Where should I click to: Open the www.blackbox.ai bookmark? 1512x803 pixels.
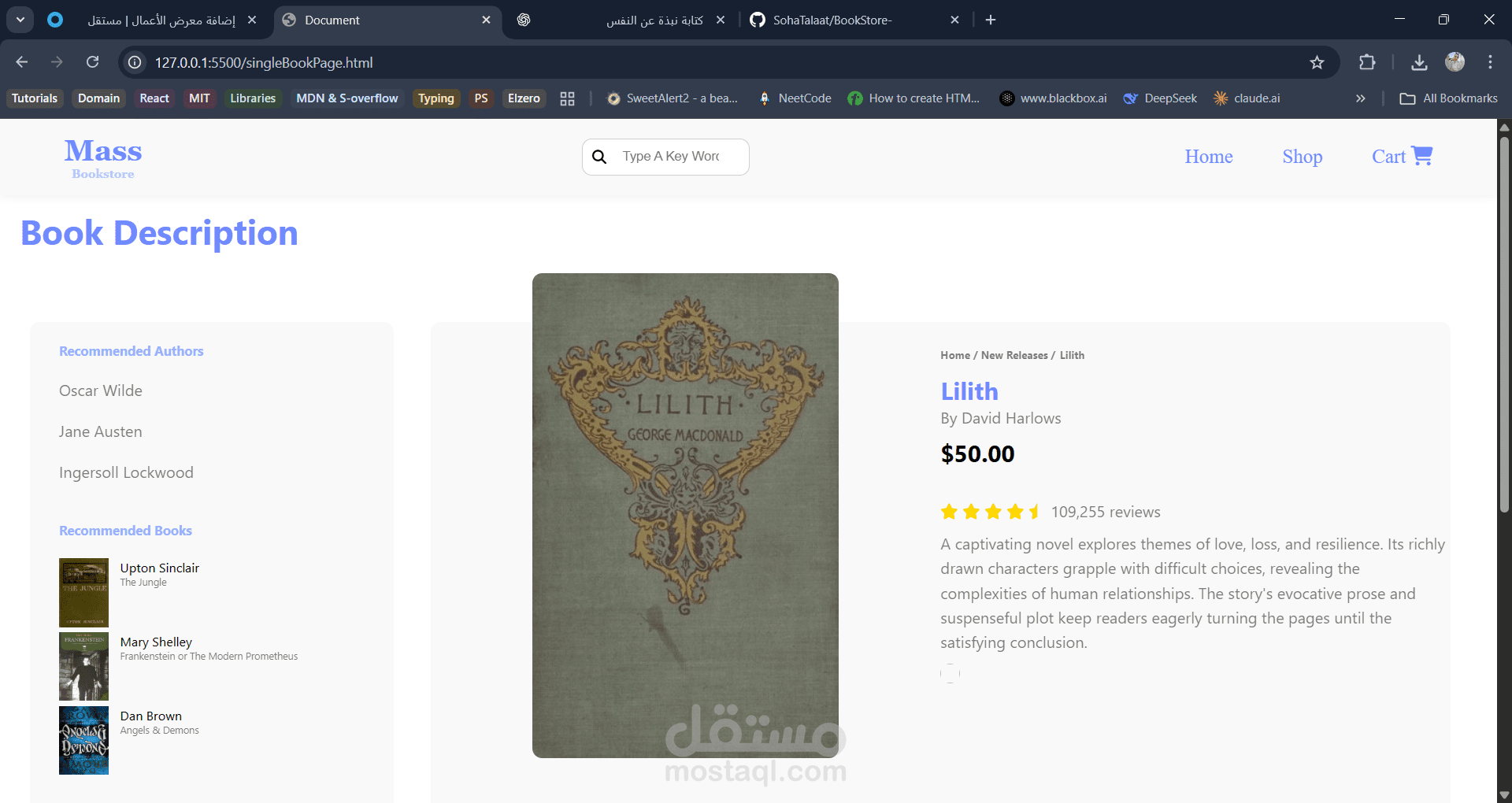1053,98
